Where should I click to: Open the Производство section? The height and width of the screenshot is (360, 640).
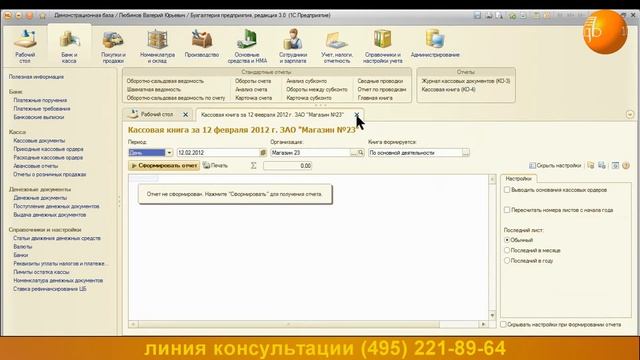[202, 43]
